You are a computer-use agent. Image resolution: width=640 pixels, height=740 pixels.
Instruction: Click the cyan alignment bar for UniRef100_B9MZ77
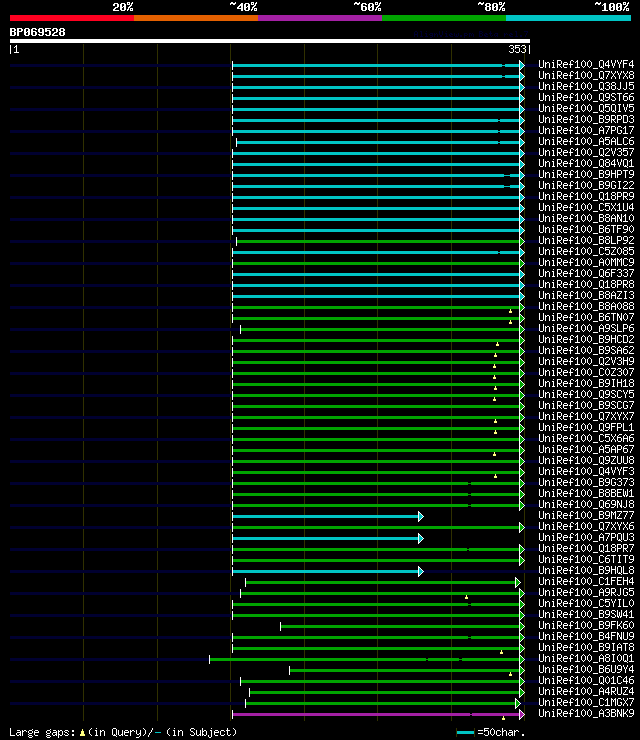(326, 517)
